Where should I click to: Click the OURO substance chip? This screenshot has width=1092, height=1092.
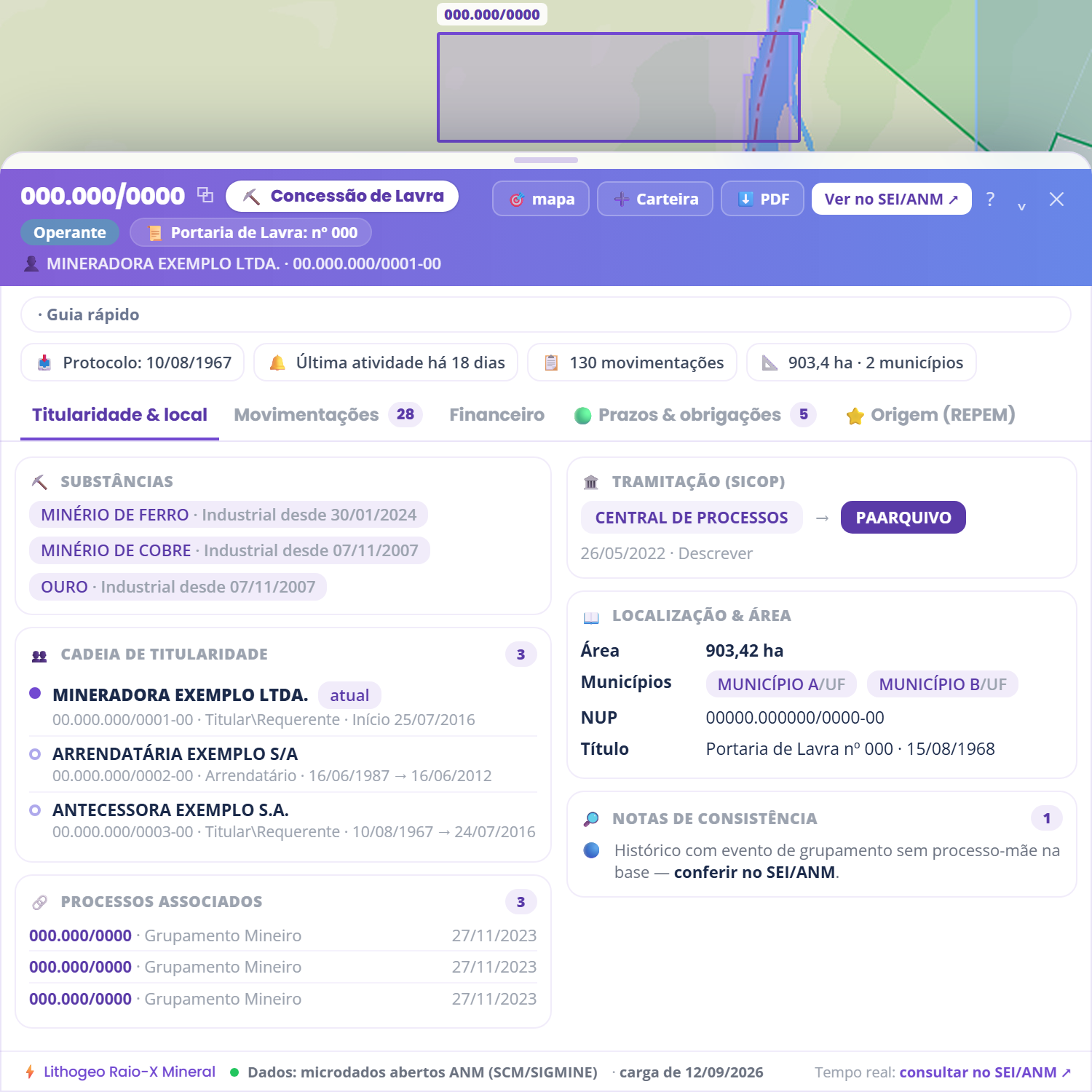(x=178, y=587)
